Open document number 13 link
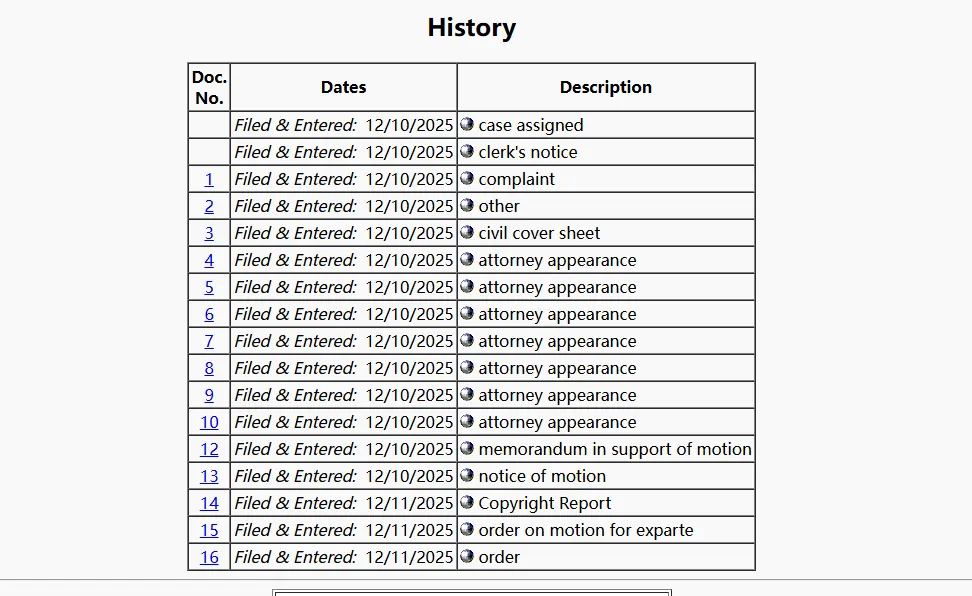 [x=209, y=477]
